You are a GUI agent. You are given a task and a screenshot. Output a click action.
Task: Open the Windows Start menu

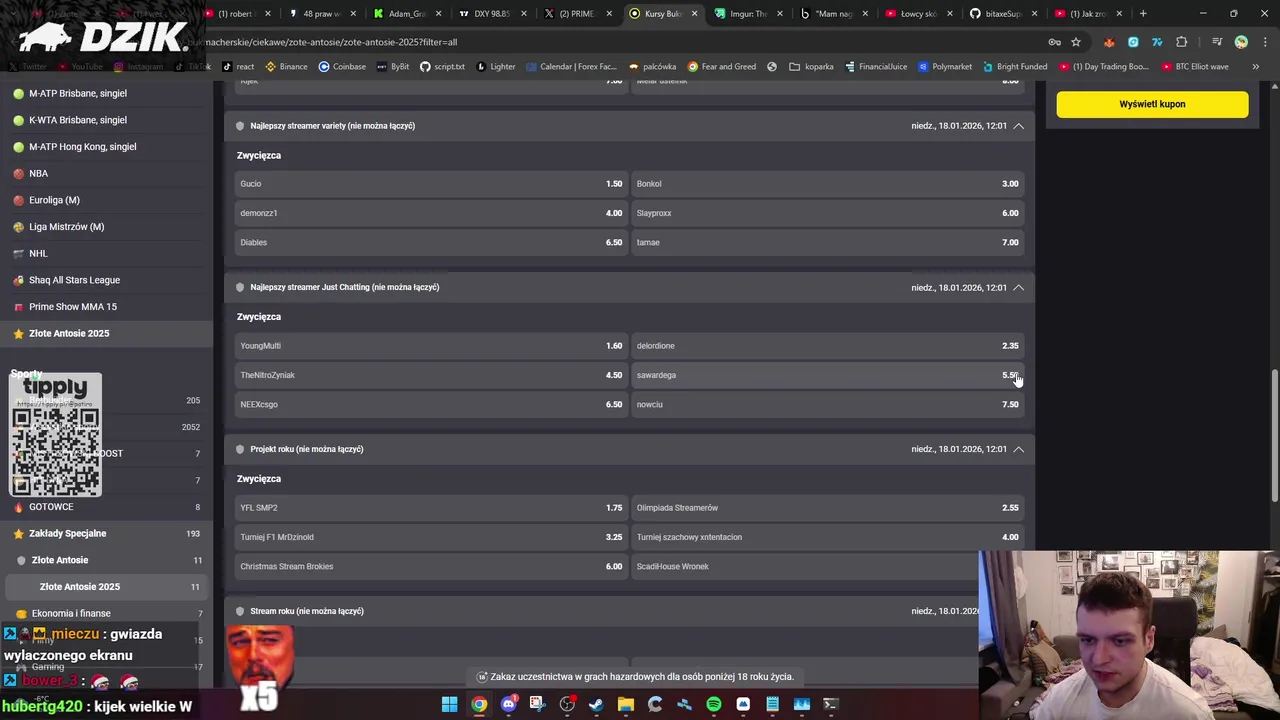tap(450, 704)
